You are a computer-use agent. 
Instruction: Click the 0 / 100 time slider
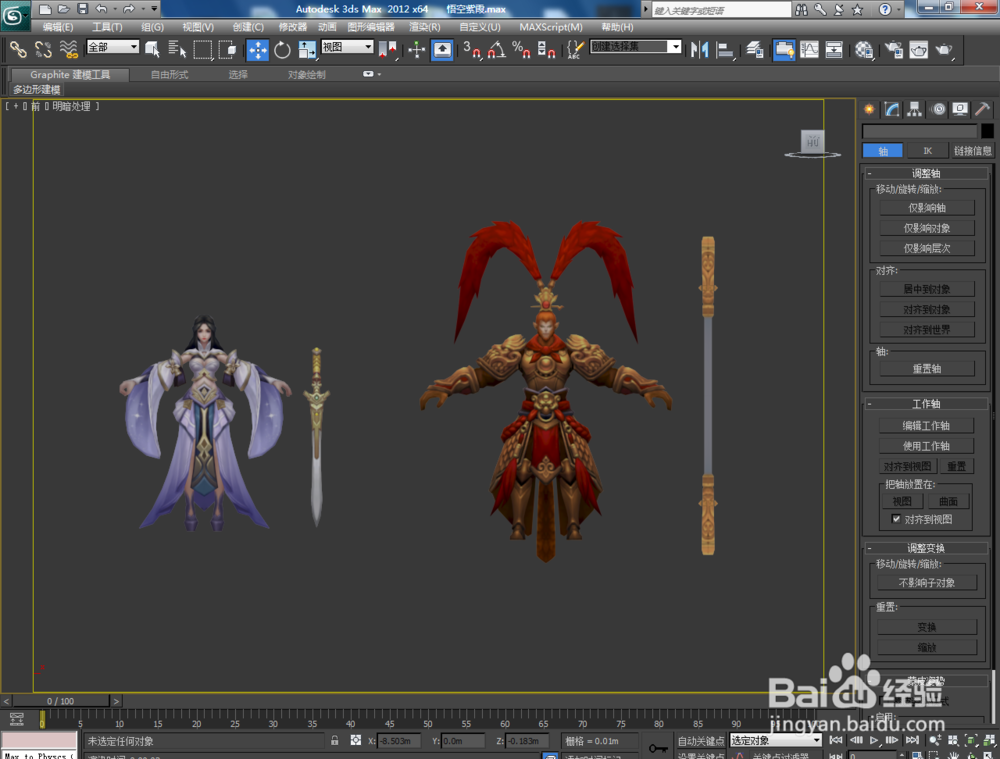[x=61, y=700]
